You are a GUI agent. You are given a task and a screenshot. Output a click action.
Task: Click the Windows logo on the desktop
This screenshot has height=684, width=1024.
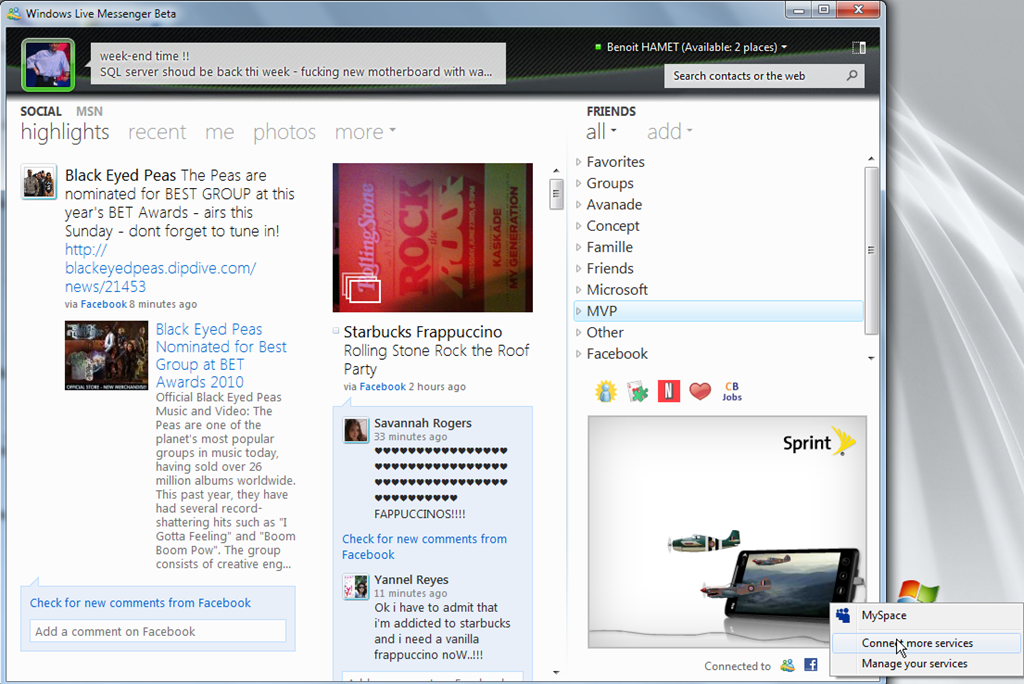(x=918, y=592)
